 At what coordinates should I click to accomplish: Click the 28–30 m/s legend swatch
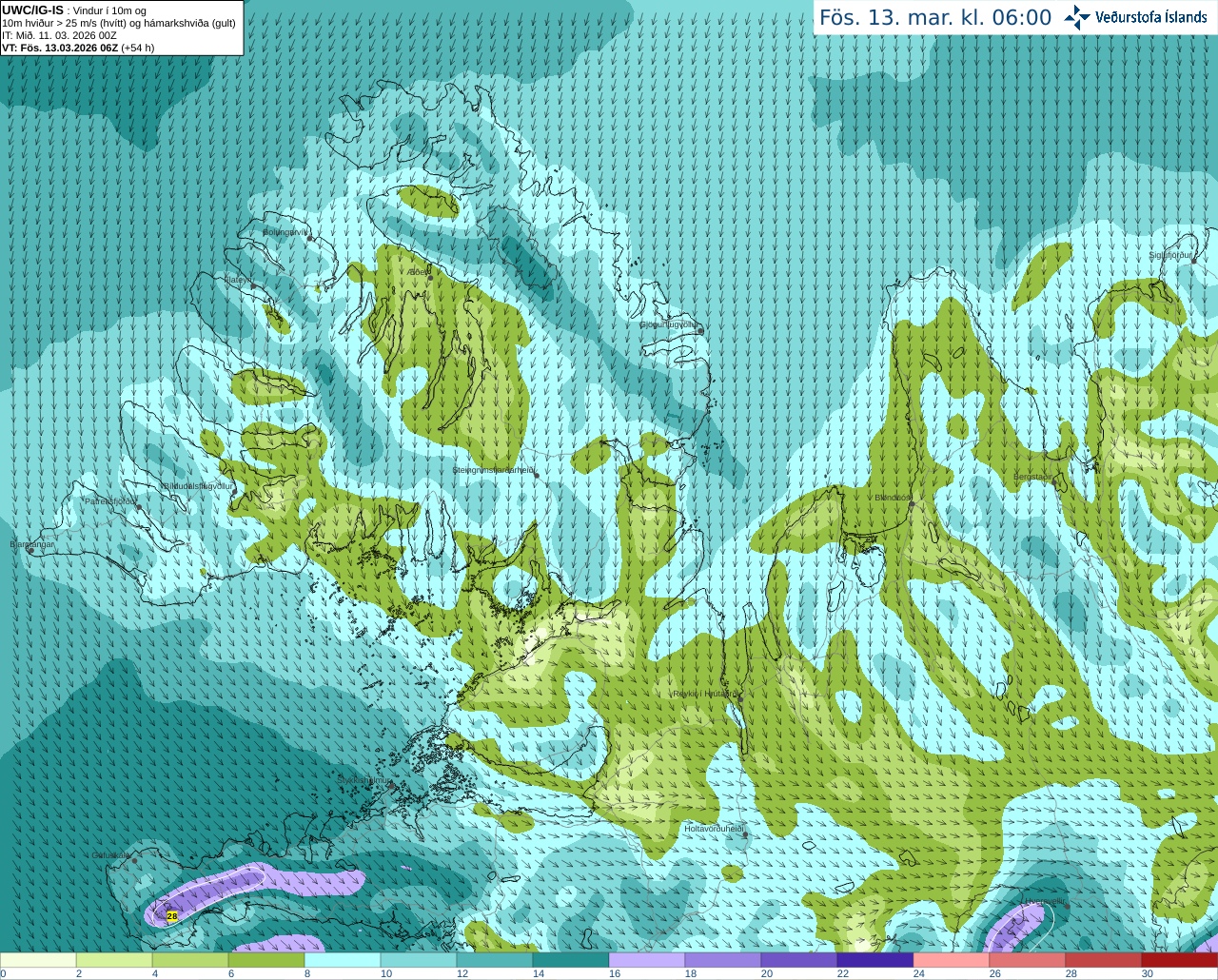(1104, 960)
